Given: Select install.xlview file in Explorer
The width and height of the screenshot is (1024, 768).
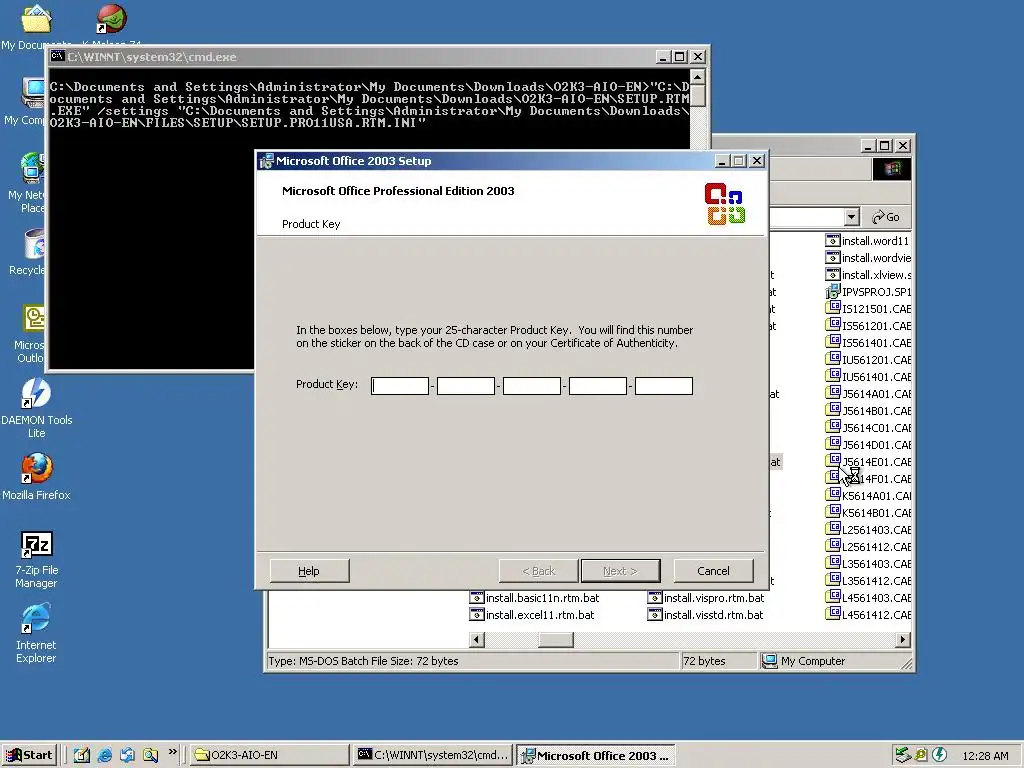Looking at the screenshot, I should (x=868, y=275).
